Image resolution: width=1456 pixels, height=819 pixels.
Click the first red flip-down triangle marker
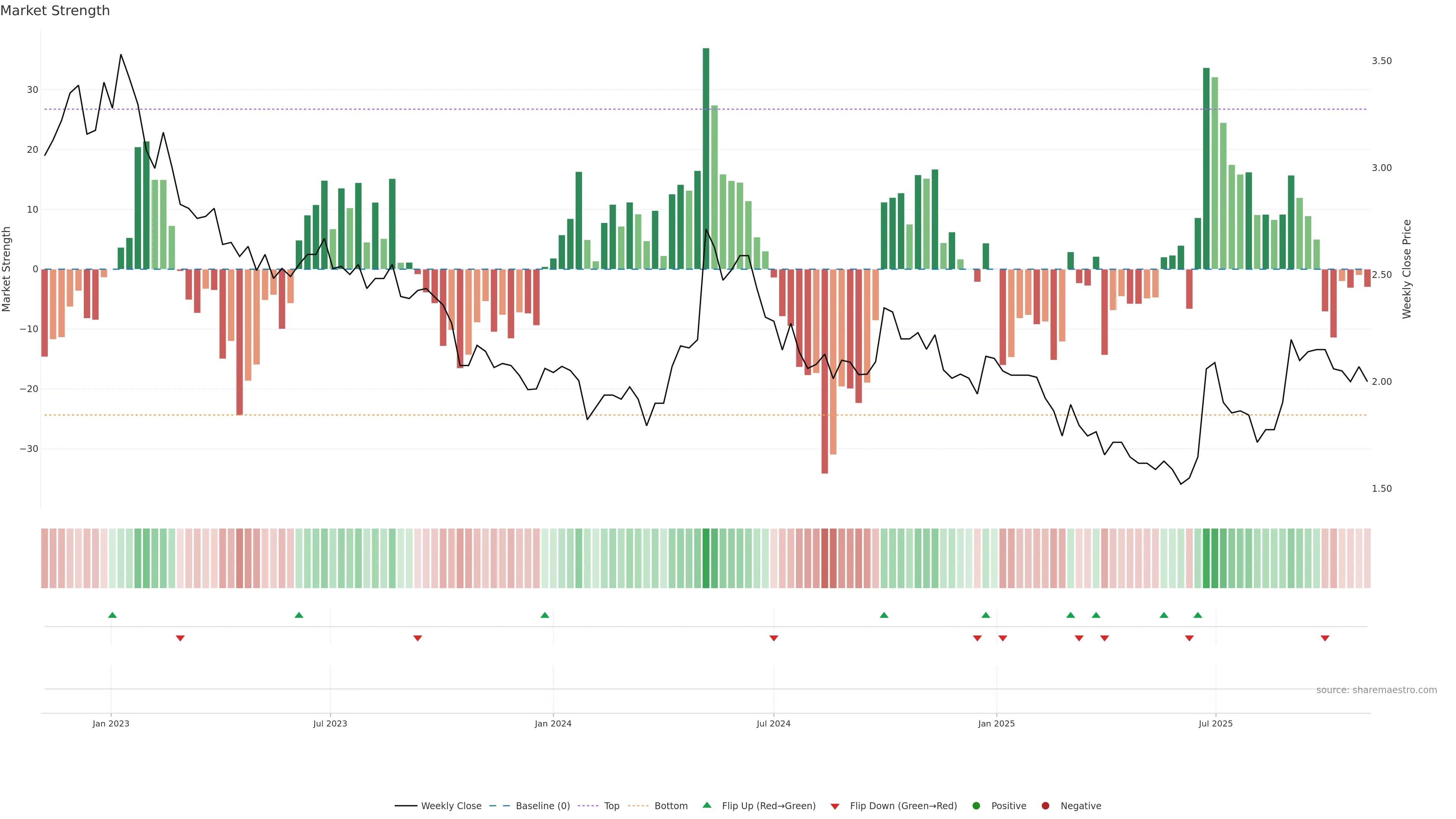pyautogui.click(x=180, y=638)
